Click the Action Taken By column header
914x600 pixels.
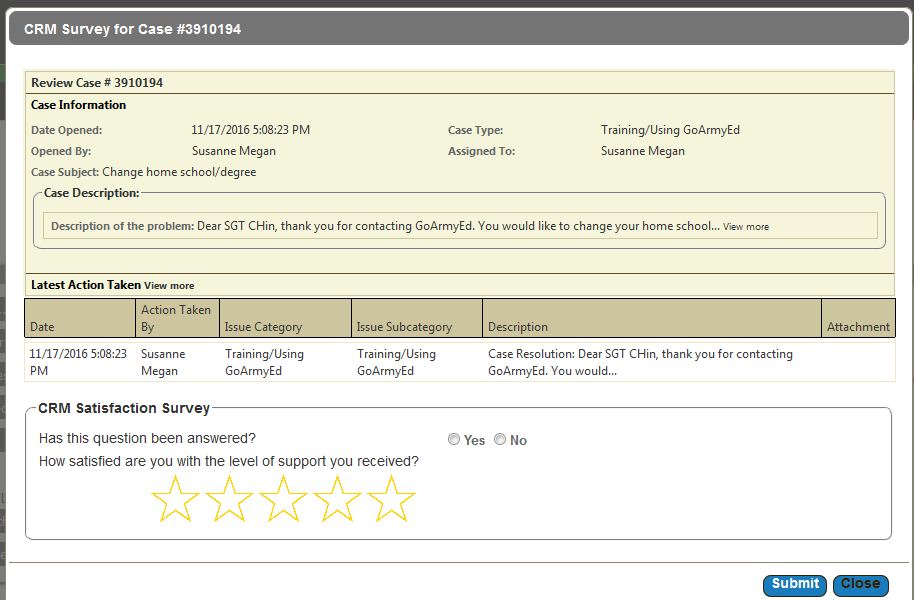point(177,318)
